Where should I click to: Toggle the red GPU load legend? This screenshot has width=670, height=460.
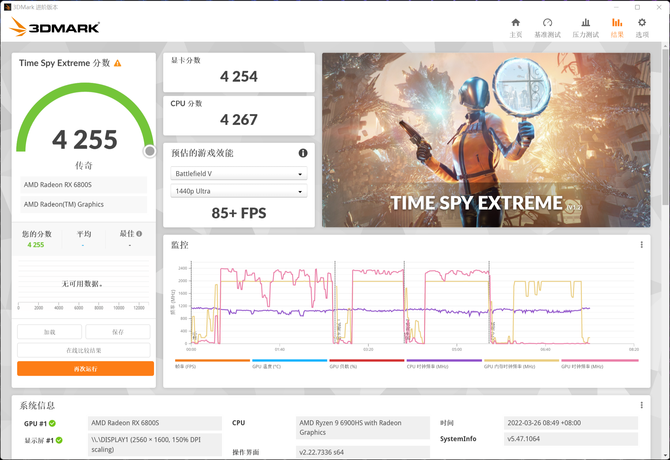click(x=367, y=363)
